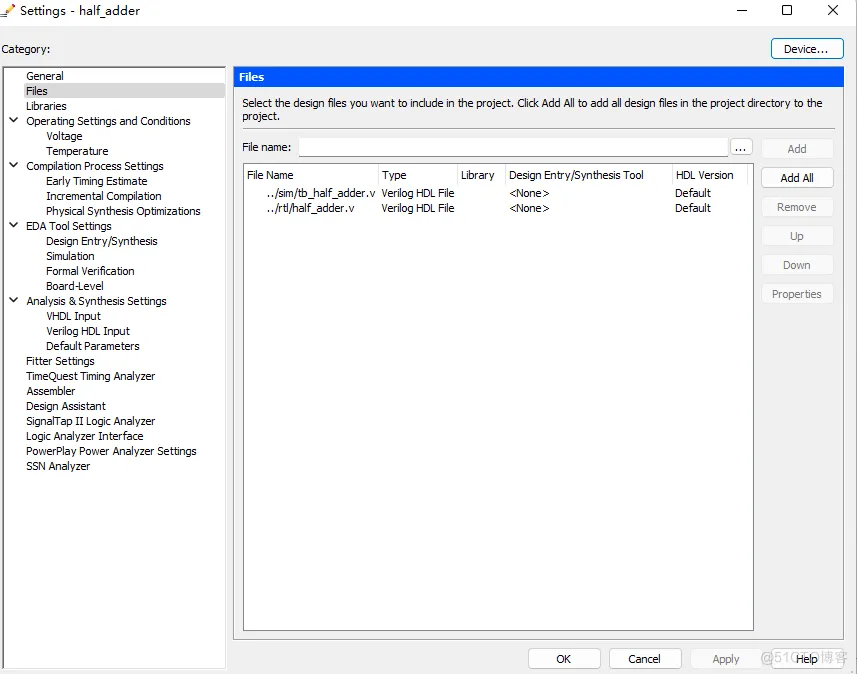
Task: Open Temperature settings
Action: (x=77, y=151)
